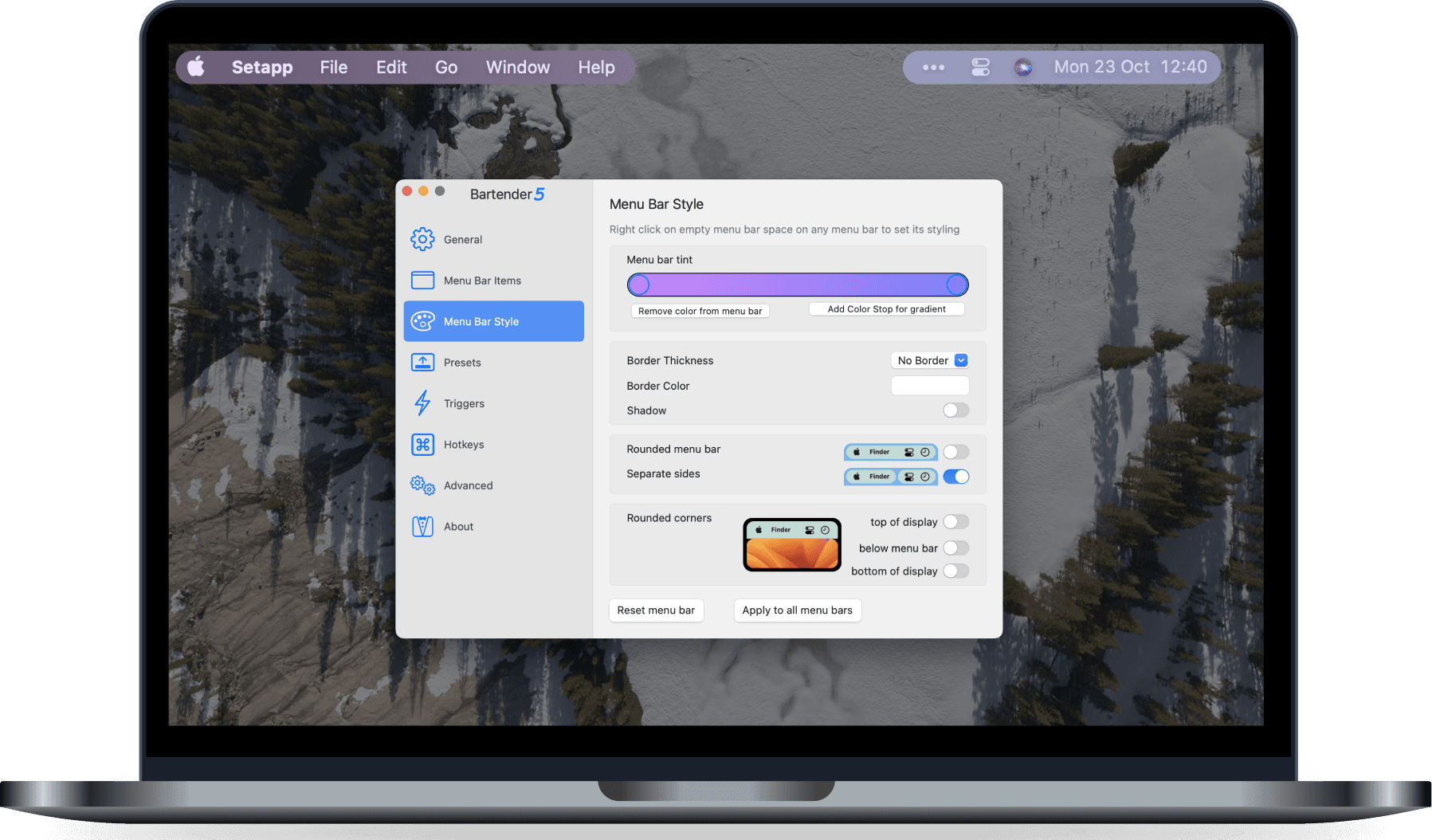
Task: Click the Reset menu bar button
Action: [656, 610]
